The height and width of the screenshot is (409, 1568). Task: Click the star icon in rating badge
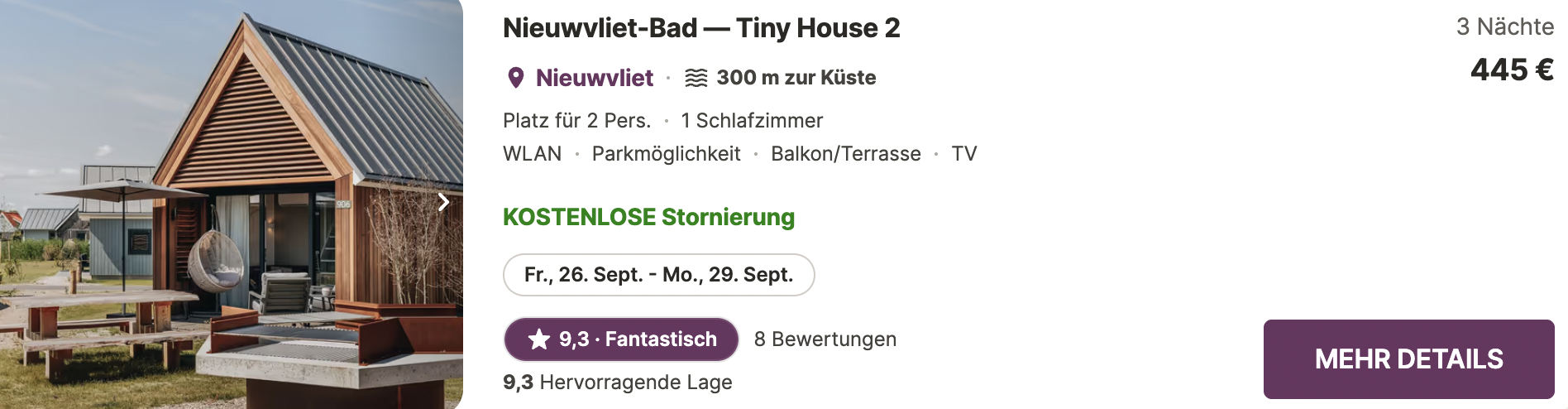click(x=539, y=339)
